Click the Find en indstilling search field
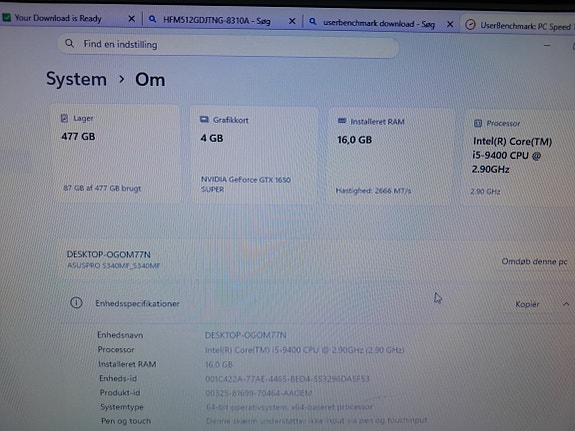Image resolution: width=575 pixels, height=431 pixels. [228, 45]
